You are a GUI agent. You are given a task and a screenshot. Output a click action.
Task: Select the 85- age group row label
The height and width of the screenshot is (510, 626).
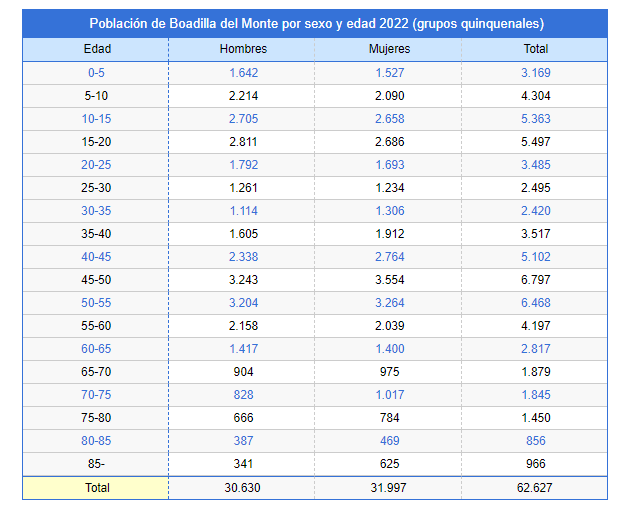pos(97,464)
